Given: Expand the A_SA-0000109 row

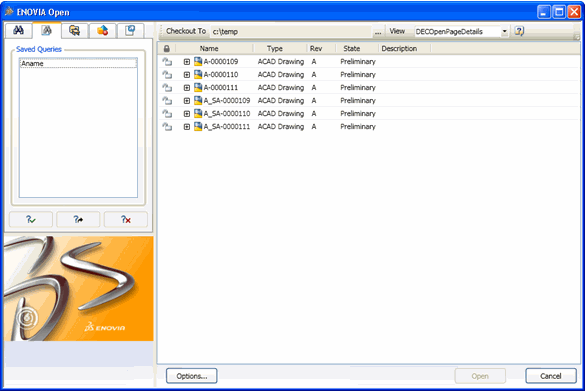Looking at the screenshot, I should pos(187,101).
